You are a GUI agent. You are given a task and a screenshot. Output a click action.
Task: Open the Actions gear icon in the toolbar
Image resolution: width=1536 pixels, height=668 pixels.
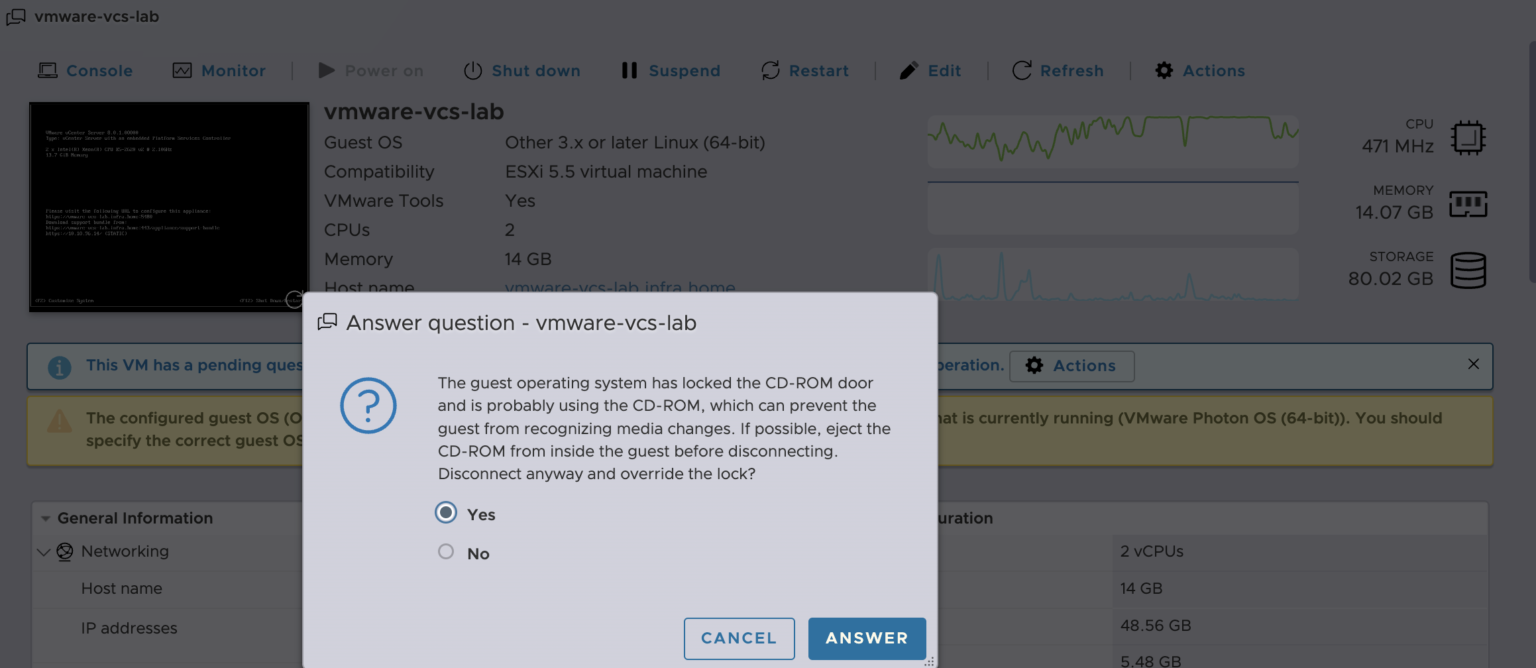1164,70
